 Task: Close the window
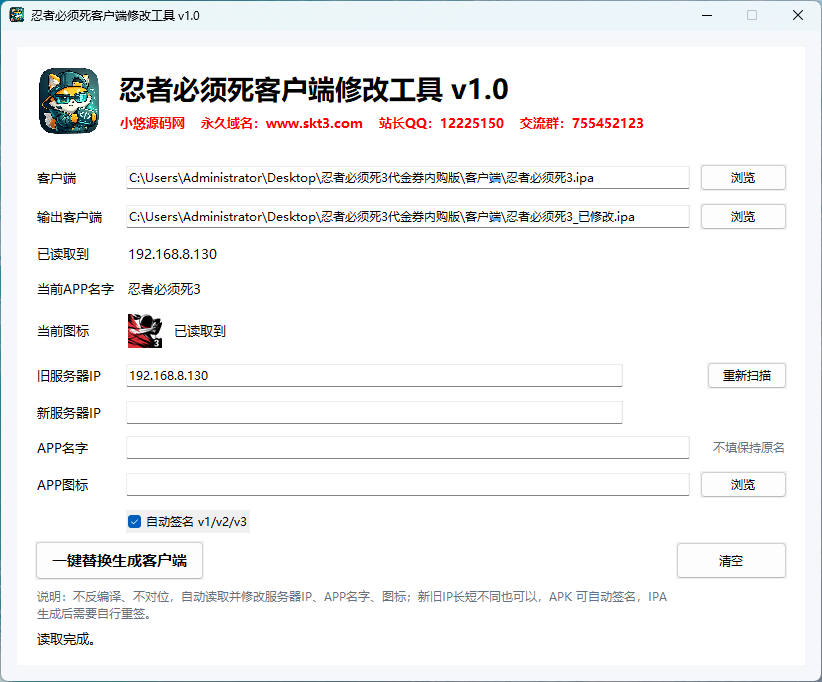797,15
